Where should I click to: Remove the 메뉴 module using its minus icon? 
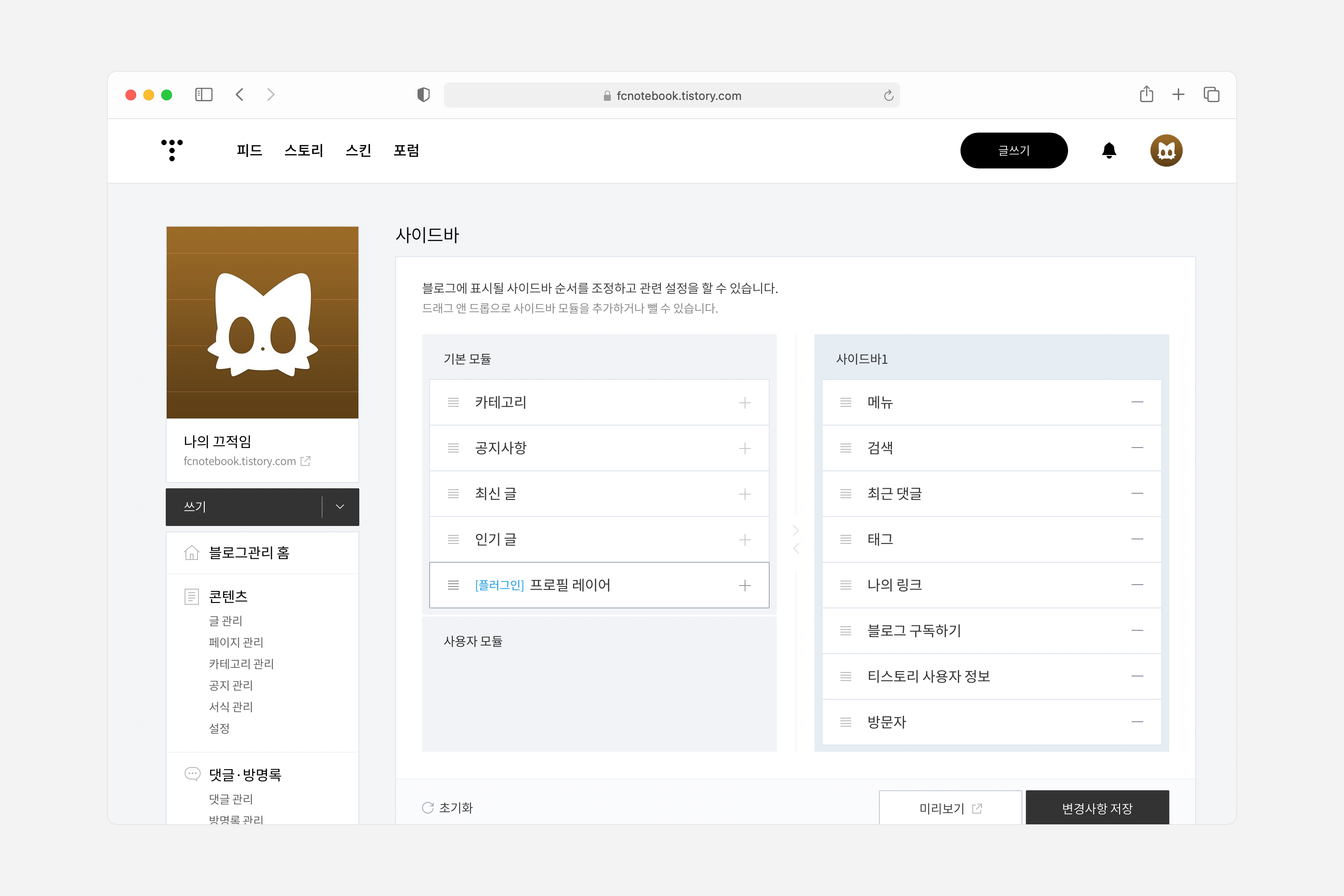(x=1138, y=402)
